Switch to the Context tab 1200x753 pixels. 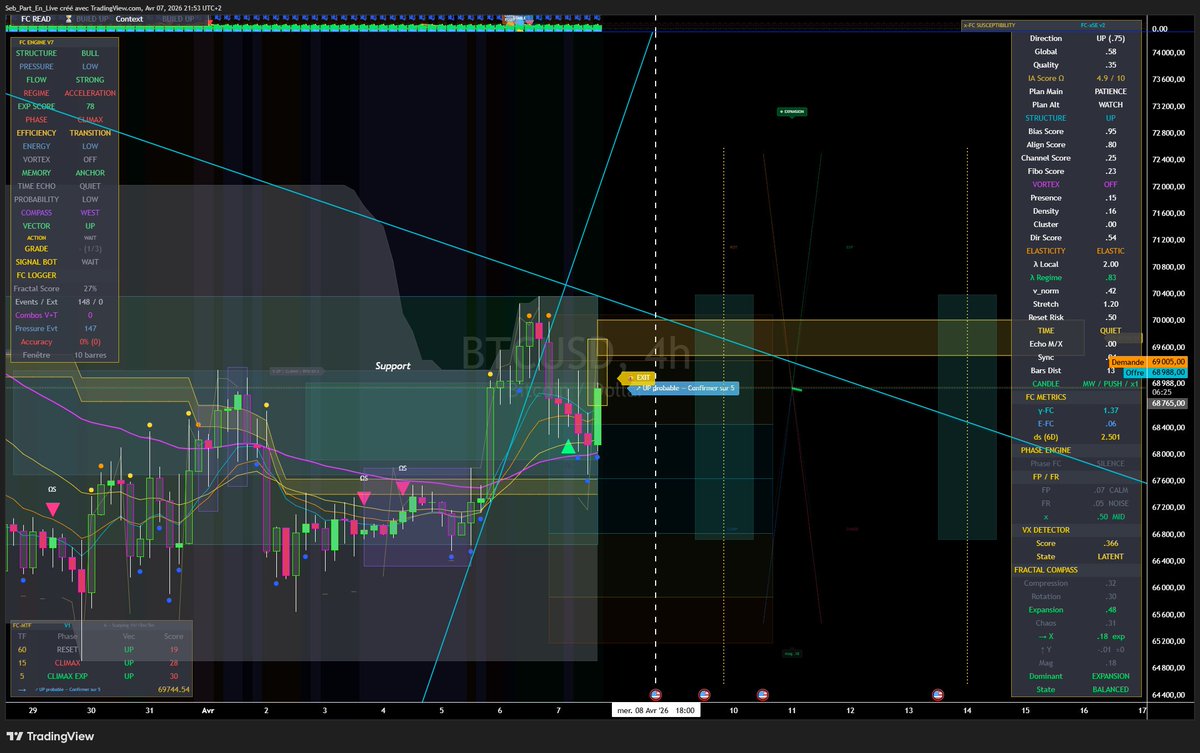tap(130, 19)
